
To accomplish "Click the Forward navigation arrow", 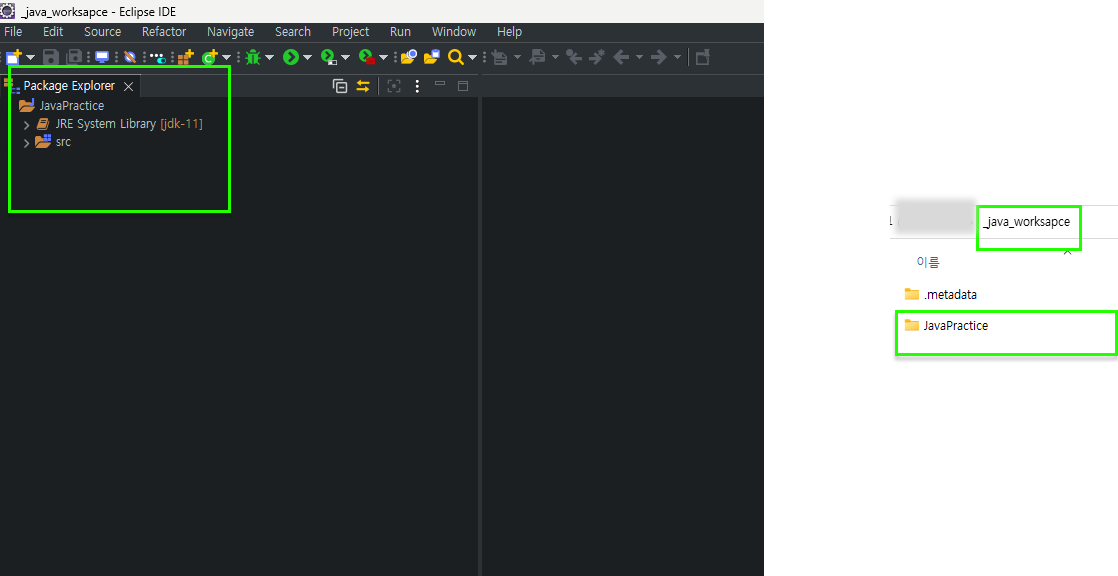I will (659, 57).
